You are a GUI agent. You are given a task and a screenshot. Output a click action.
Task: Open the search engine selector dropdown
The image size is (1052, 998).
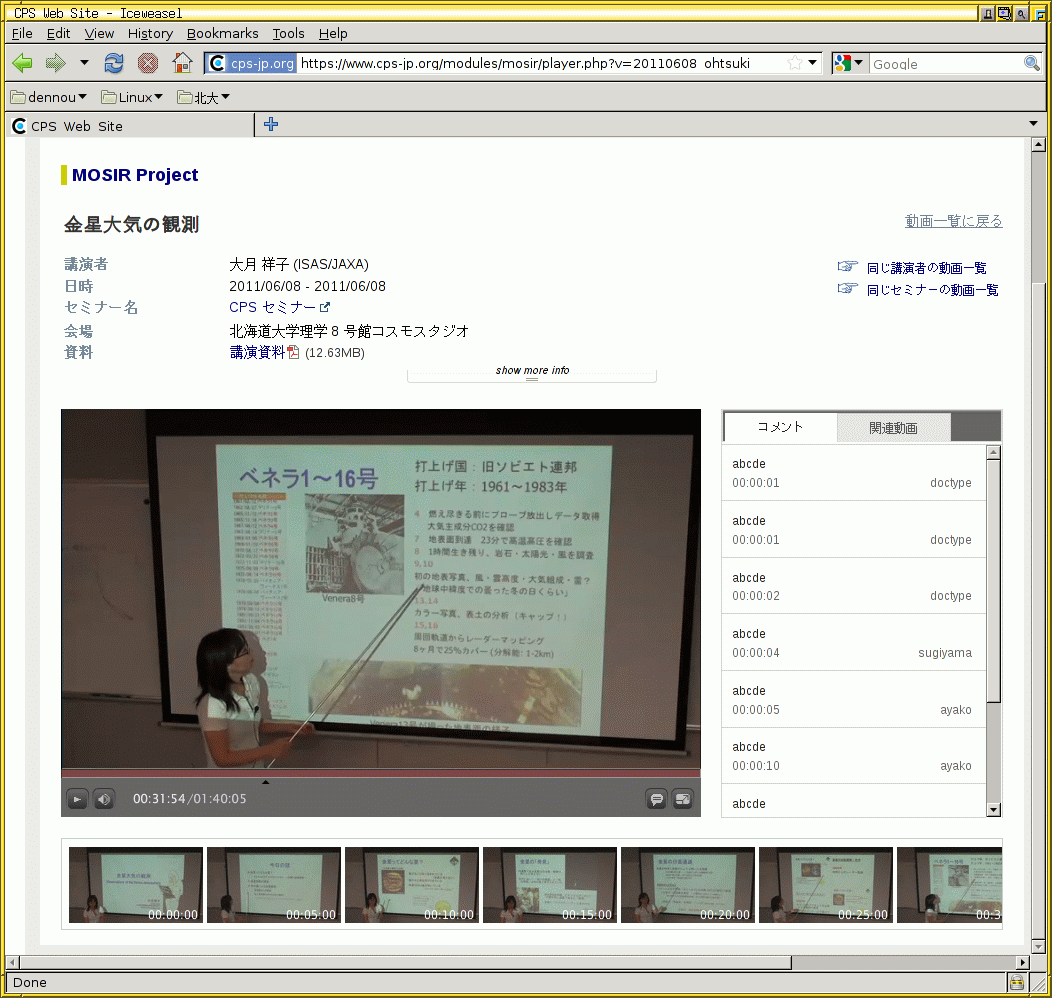[849, 63]
